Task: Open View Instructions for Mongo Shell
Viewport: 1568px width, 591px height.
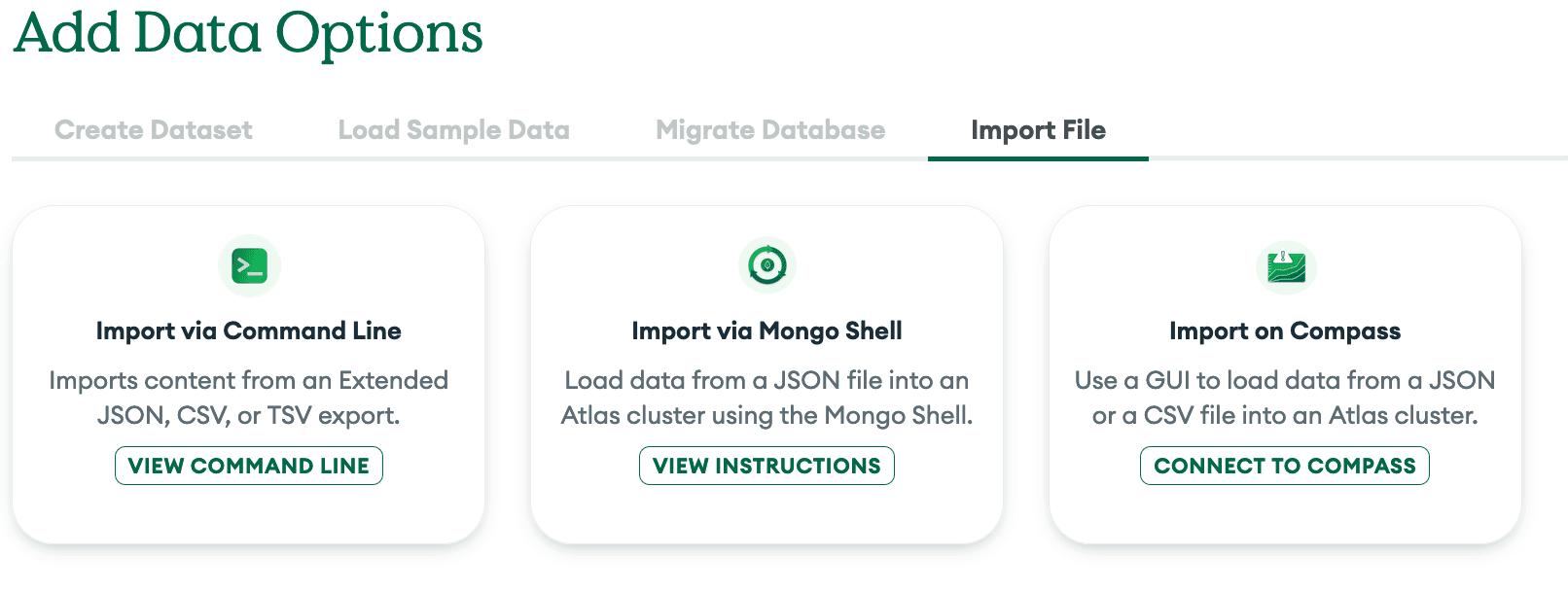Action: click(766, 466)
